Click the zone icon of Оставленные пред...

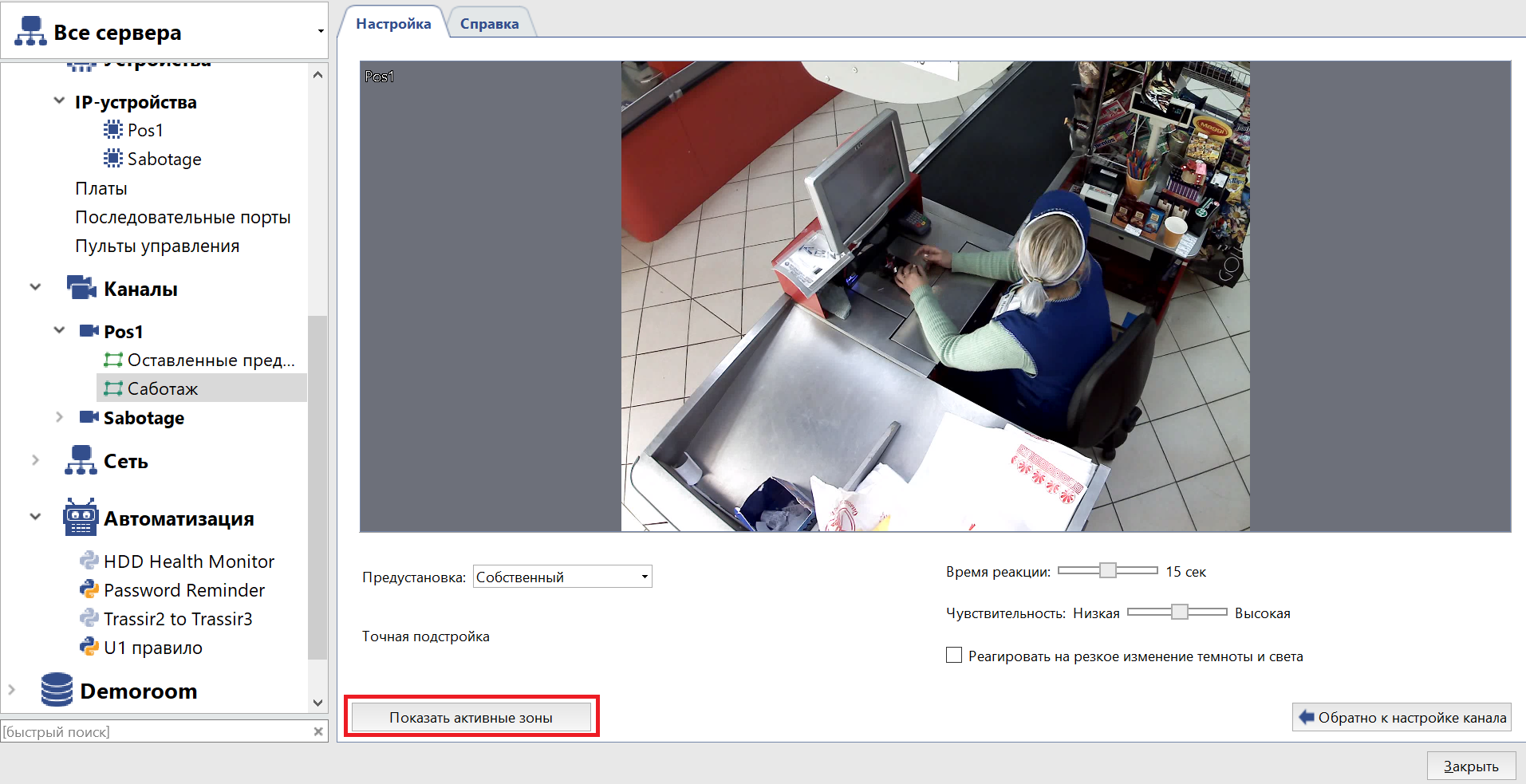pos(113,360)
